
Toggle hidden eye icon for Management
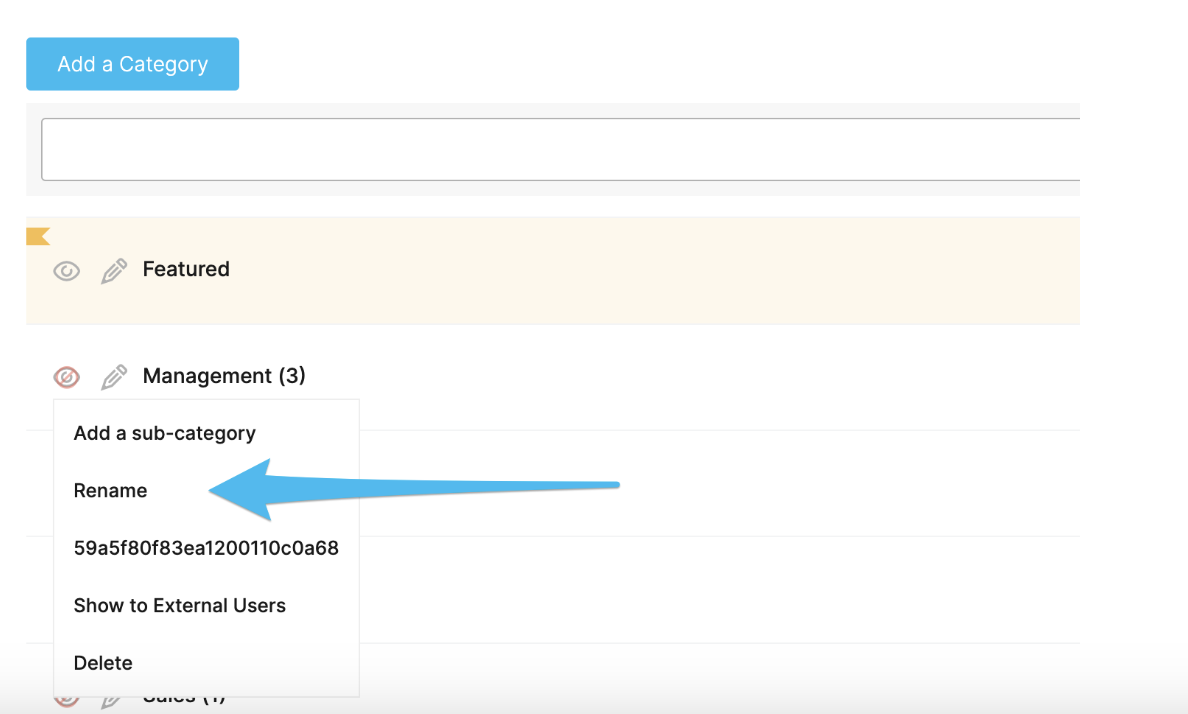click(x=67, y=377)
